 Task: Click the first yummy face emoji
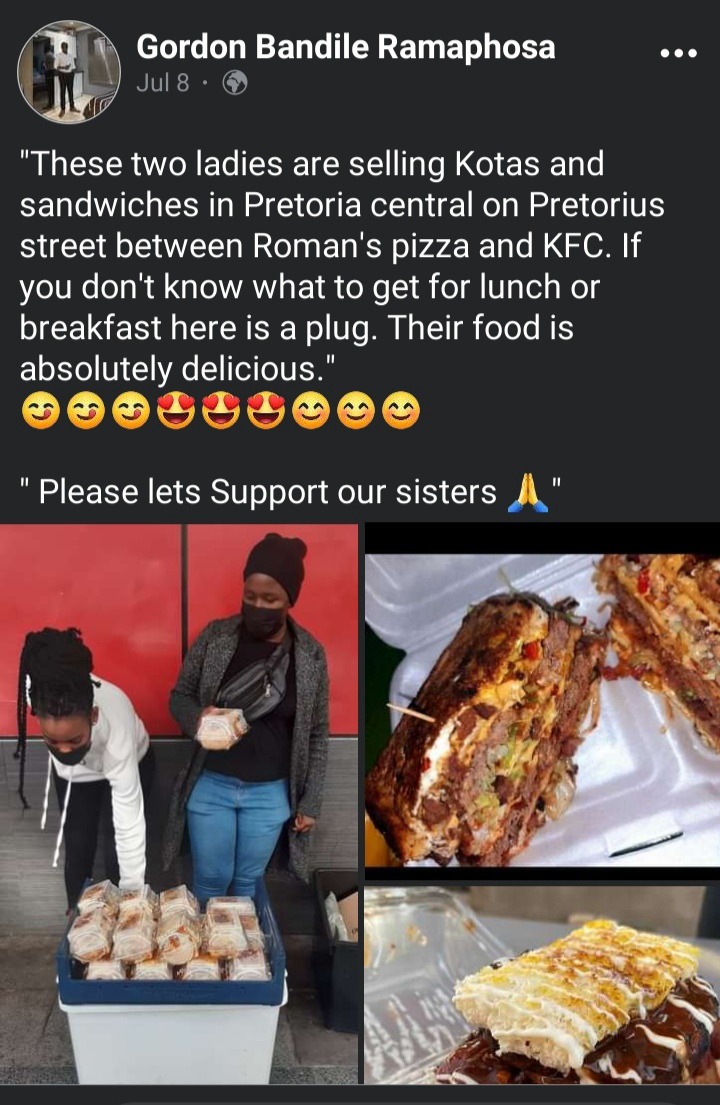(x=41, y=411)
